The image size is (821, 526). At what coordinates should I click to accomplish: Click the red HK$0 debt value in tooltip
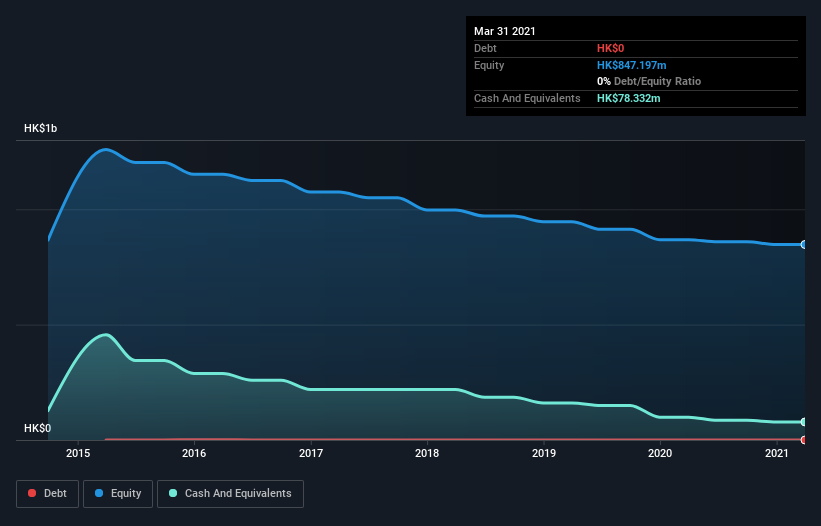611,48
